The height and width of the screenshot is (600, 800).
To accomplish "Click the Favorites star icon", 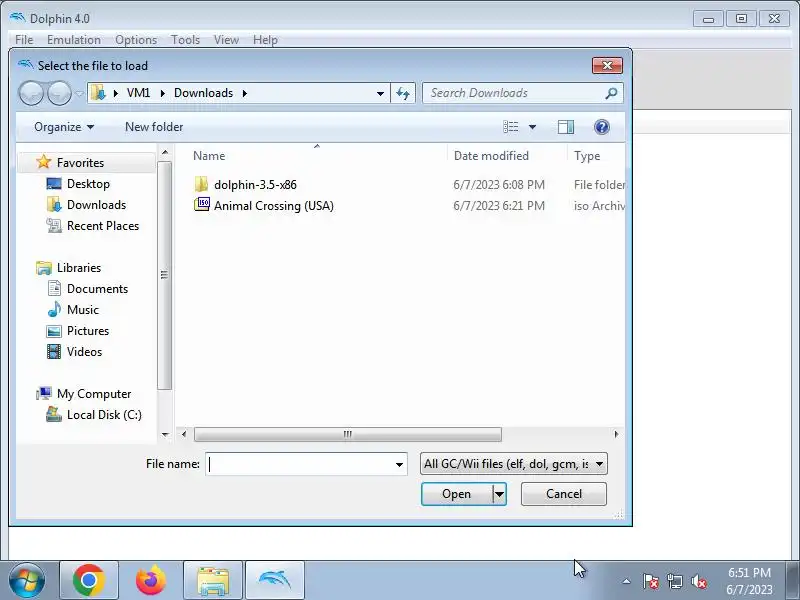I will (44, 162).
